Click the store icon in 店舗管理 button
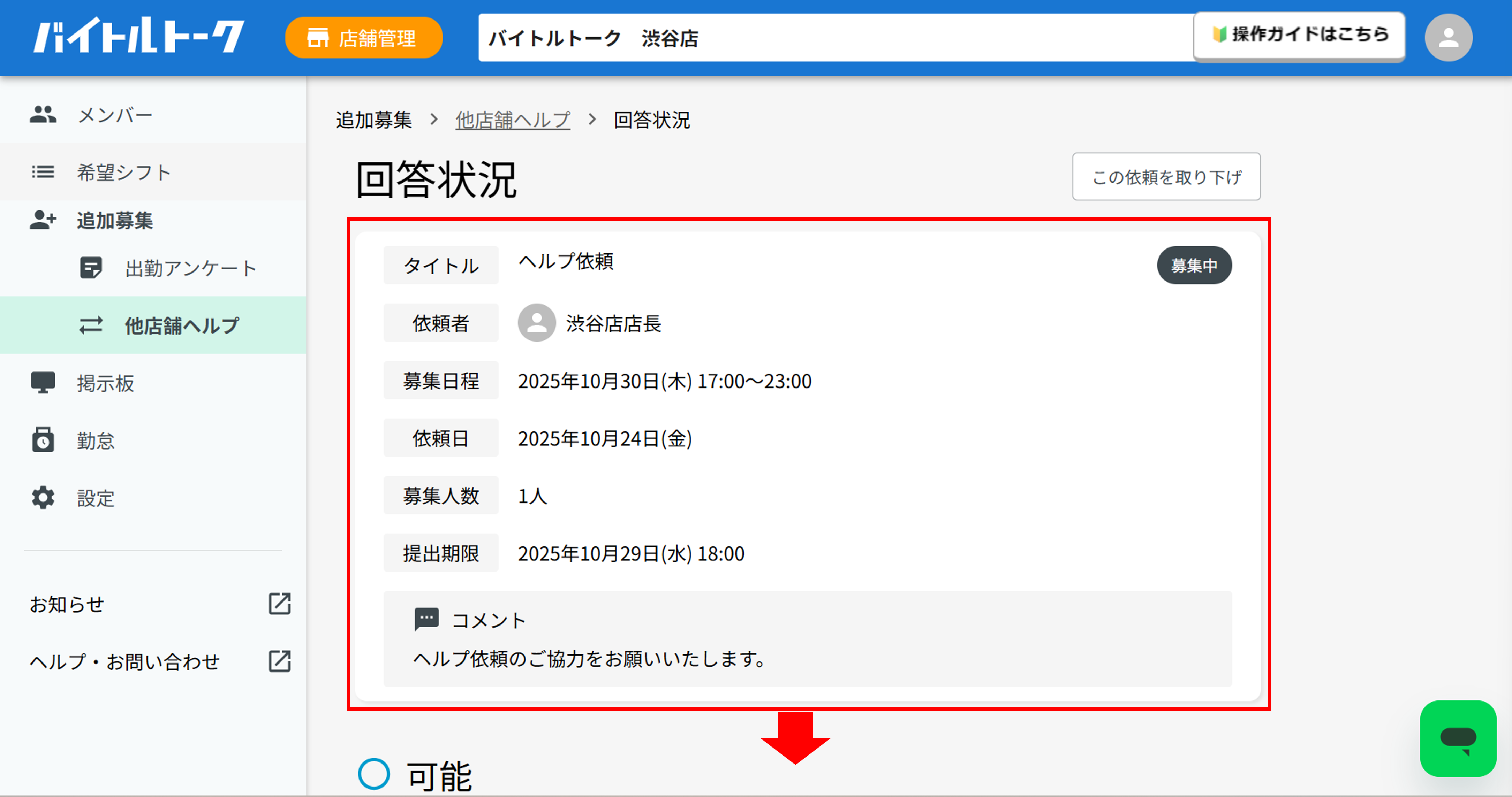The image size is (1512, 797). coord(318,38)
